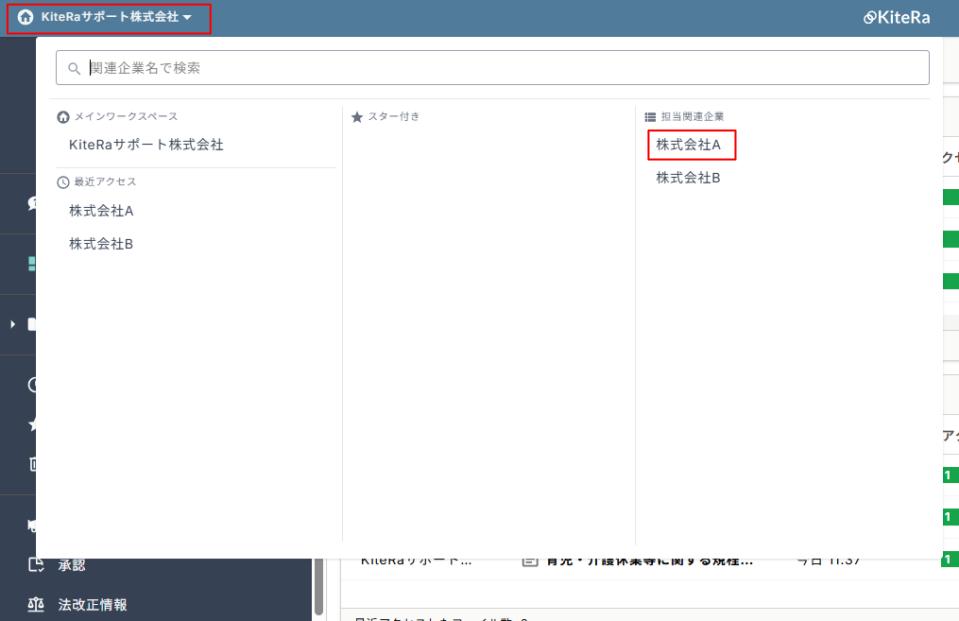Open 承認 in the left sidebar
This screenshot has height=621, width=959.
[72, 566]
